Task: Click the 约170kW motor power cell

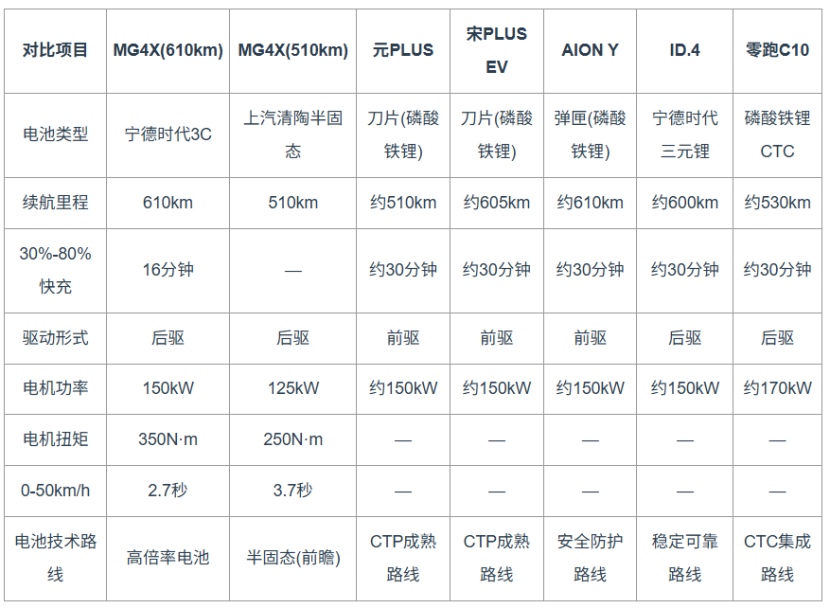Action: tap(777, 388)
